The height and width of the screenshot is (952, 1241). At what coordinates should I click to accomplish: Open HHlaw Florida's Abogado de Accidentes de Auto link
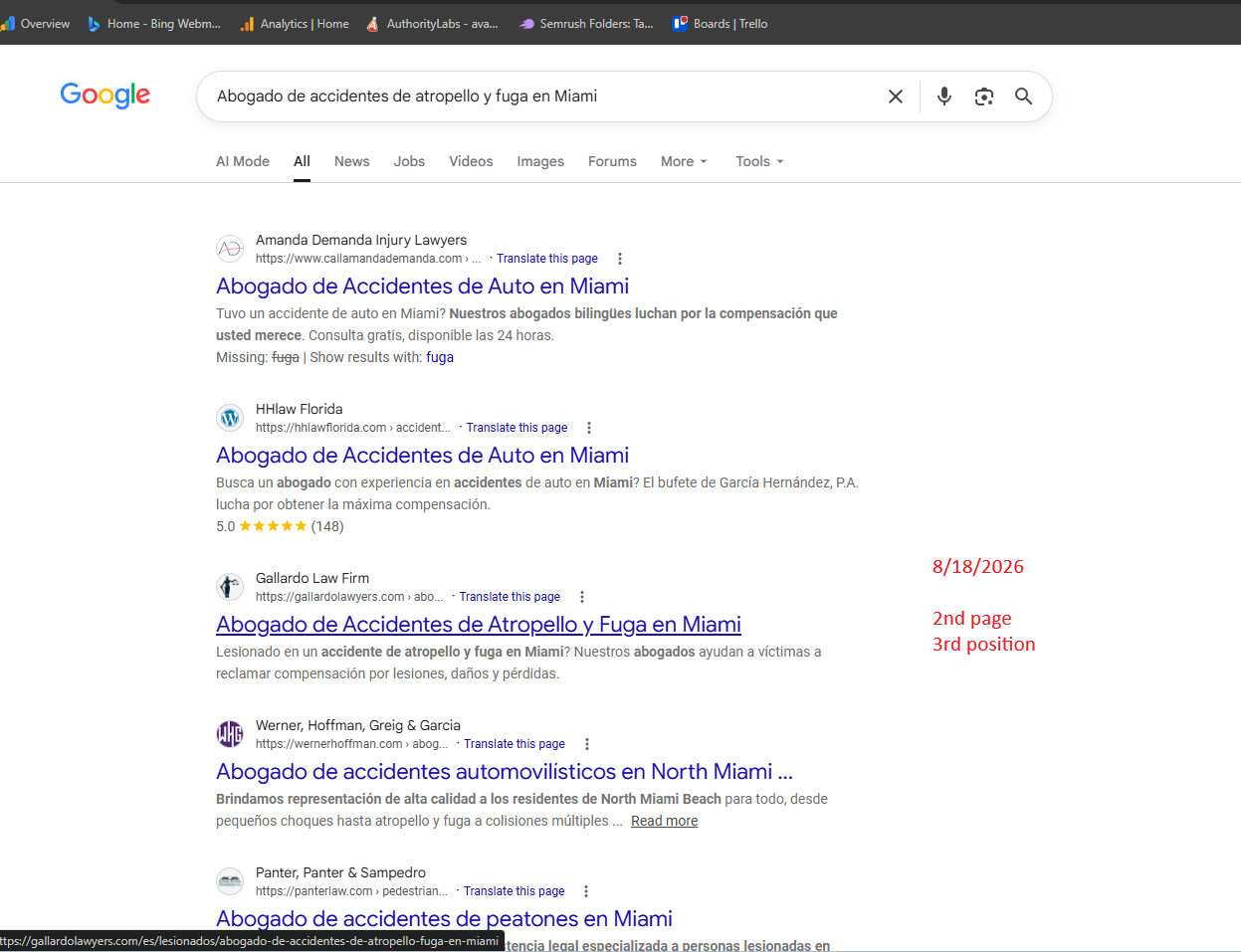tap(423, 456)
